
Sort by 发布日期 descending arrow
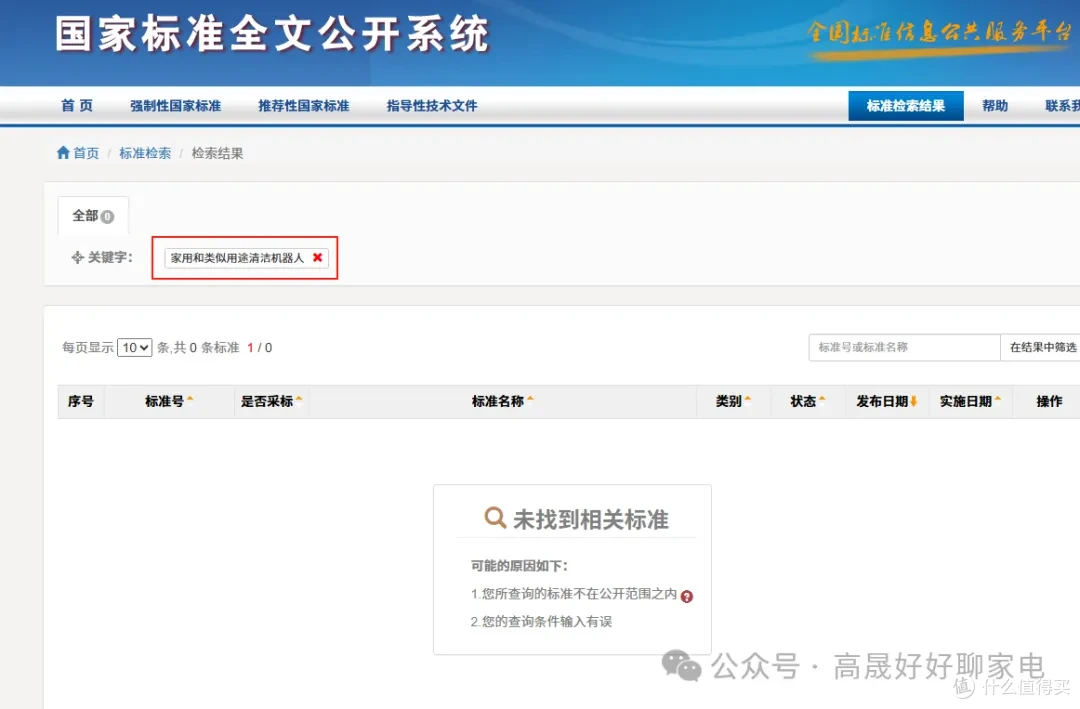(x=914, y=401)
